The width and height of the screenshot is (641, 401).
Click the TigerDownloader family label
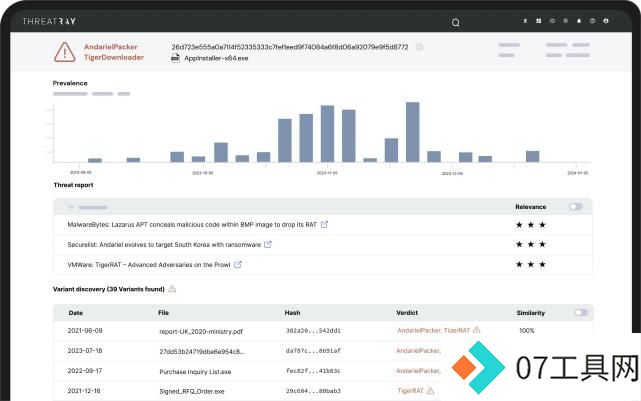tap(114, 57)
